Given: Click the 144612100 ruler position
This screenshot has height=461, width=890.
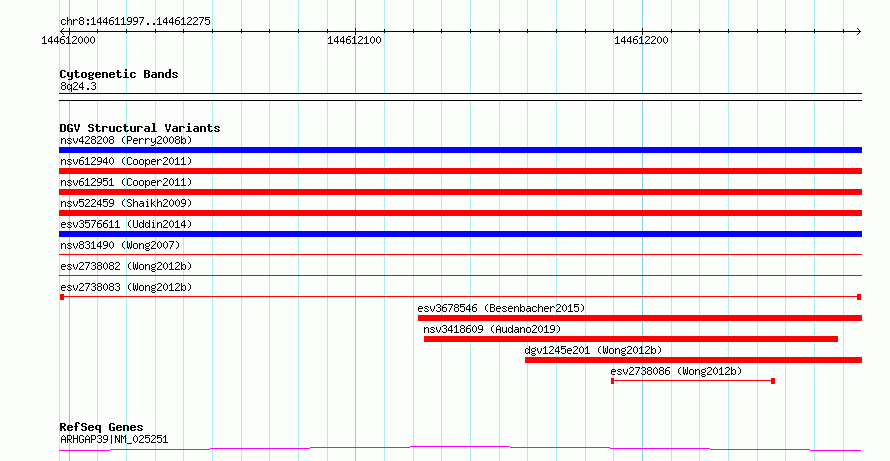Looking at the screenshot, I should click(355, 40).
